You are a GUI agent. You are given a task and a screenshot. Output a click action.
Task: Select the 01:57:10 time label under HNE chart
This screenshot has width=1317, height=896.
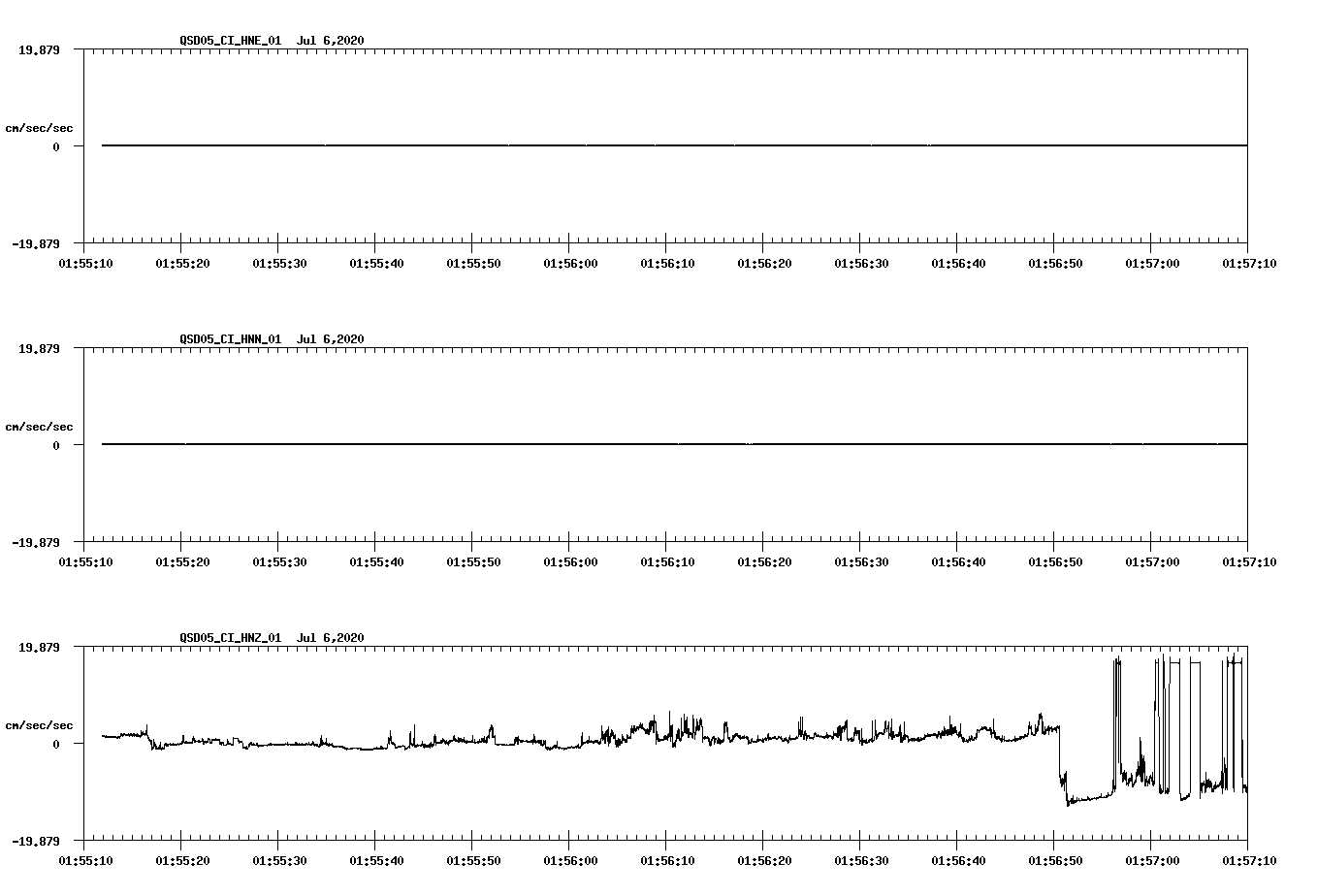point(1248,263)
